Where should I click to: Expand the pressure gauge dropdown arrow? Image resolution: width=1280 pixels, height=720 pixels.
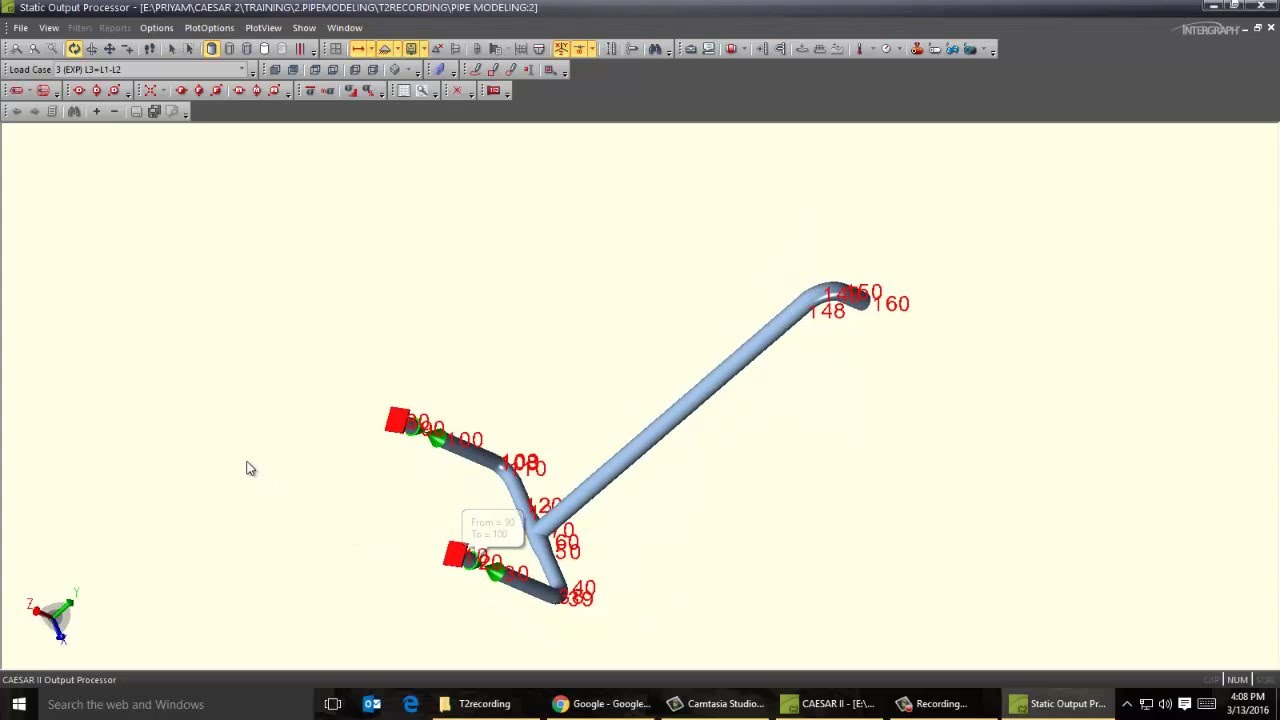[x=899, y=48]
